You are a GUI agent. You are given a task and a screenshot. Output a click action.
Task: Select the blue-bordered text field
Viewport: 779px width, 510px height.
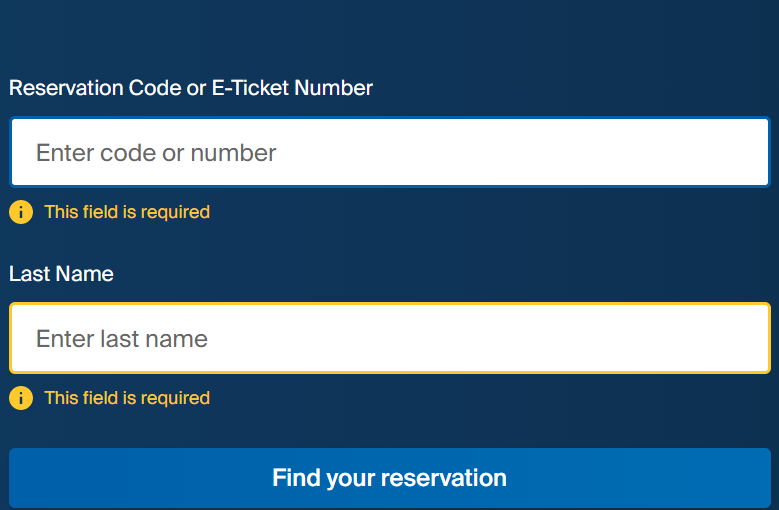click(x=390, y=152)
